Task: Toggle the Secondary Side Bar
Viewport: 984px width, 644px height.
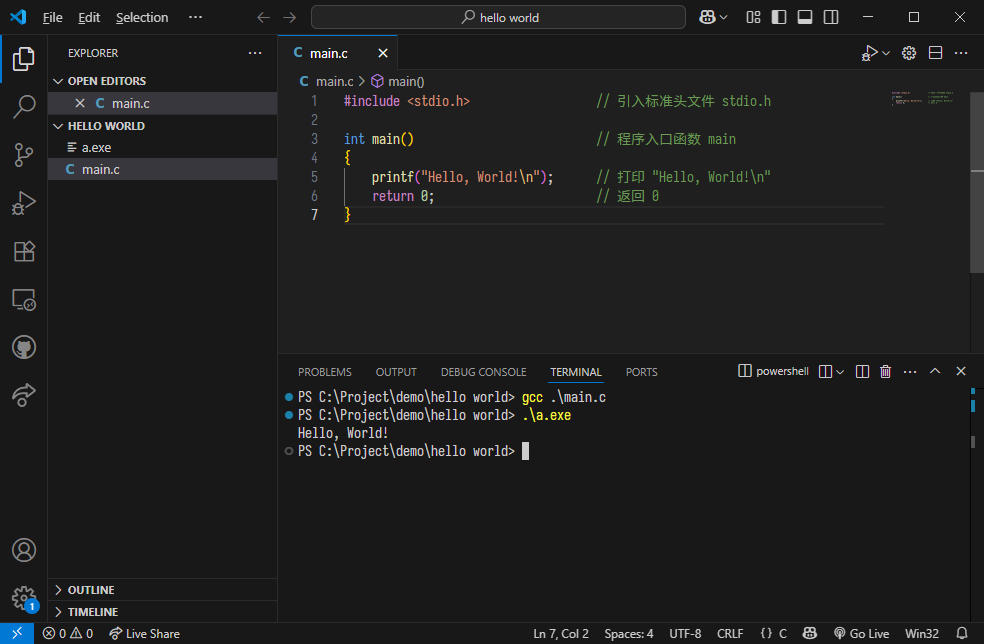Action: [x=831, y=16]
